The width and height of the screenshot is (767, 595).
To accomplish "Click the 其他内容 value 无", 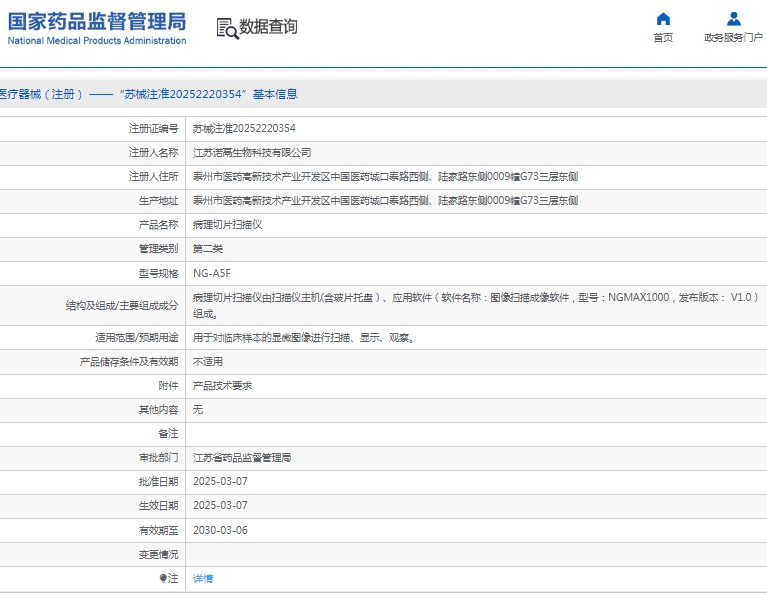I will tap(198, 410).
